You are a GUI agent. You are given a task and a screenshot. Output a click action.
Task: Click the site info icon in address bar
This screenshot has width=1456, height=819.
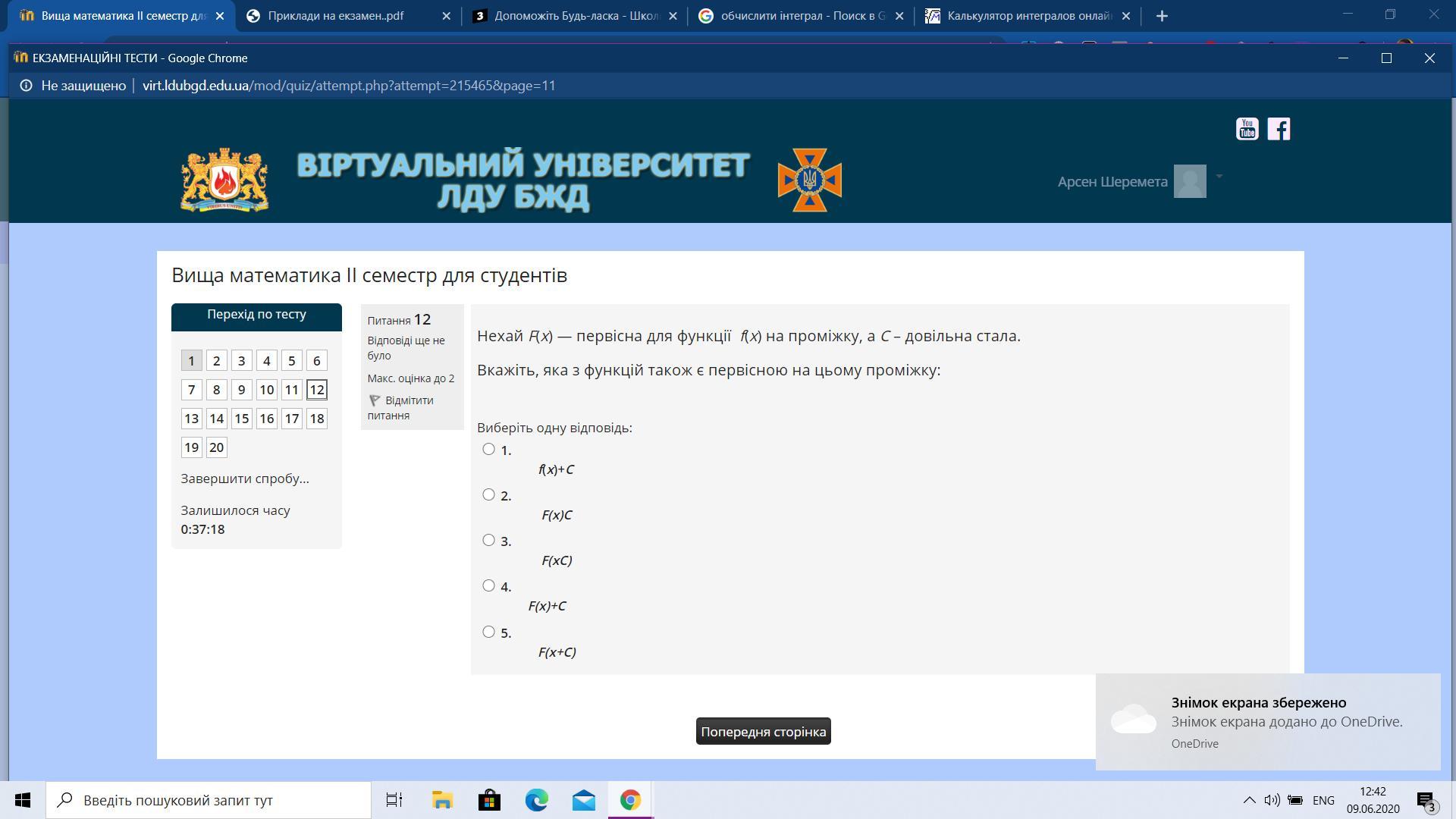(26, 86)
